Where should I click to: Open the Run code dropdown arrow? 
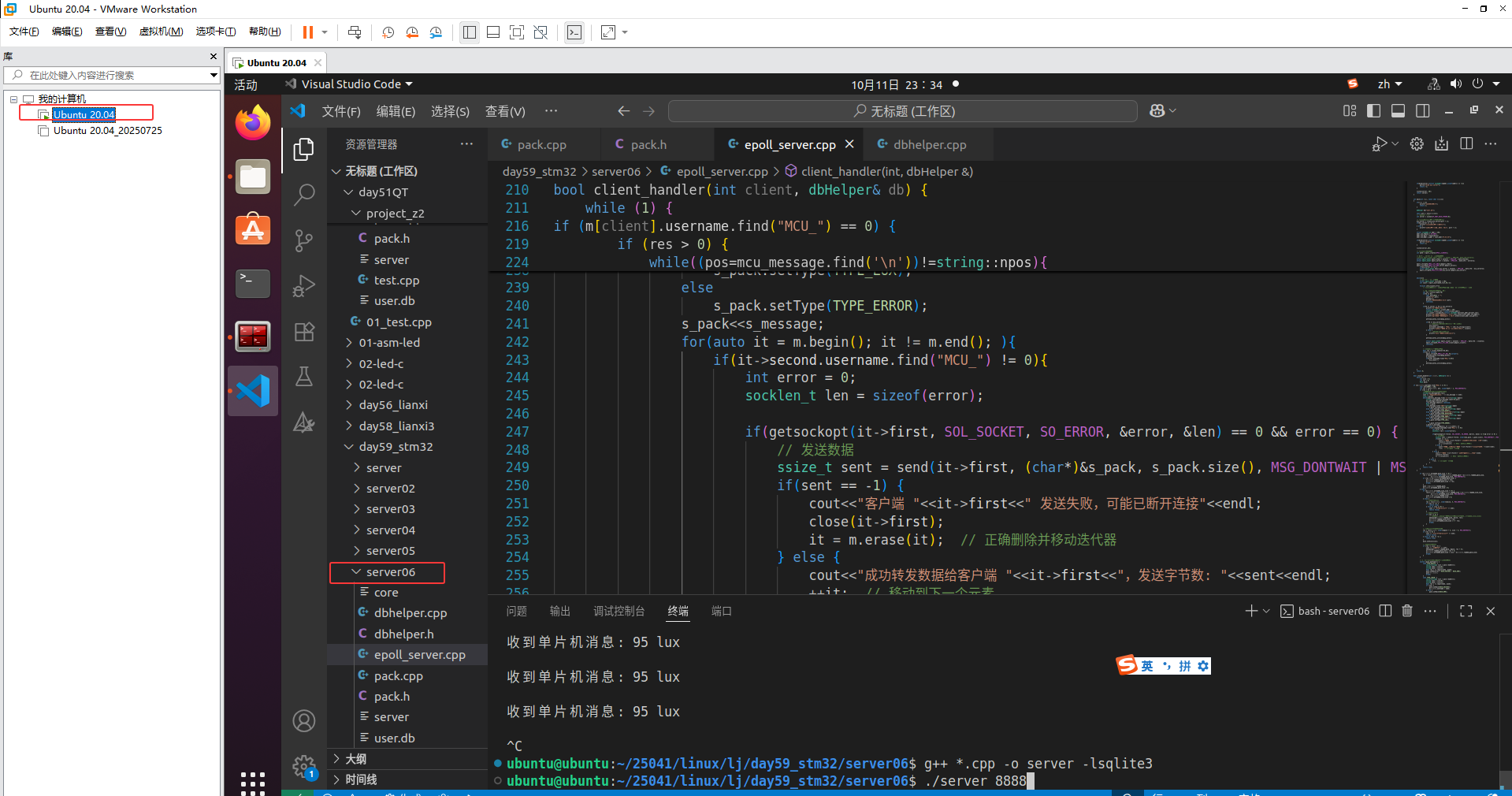pyautogui.click(x=1395, y=144)
